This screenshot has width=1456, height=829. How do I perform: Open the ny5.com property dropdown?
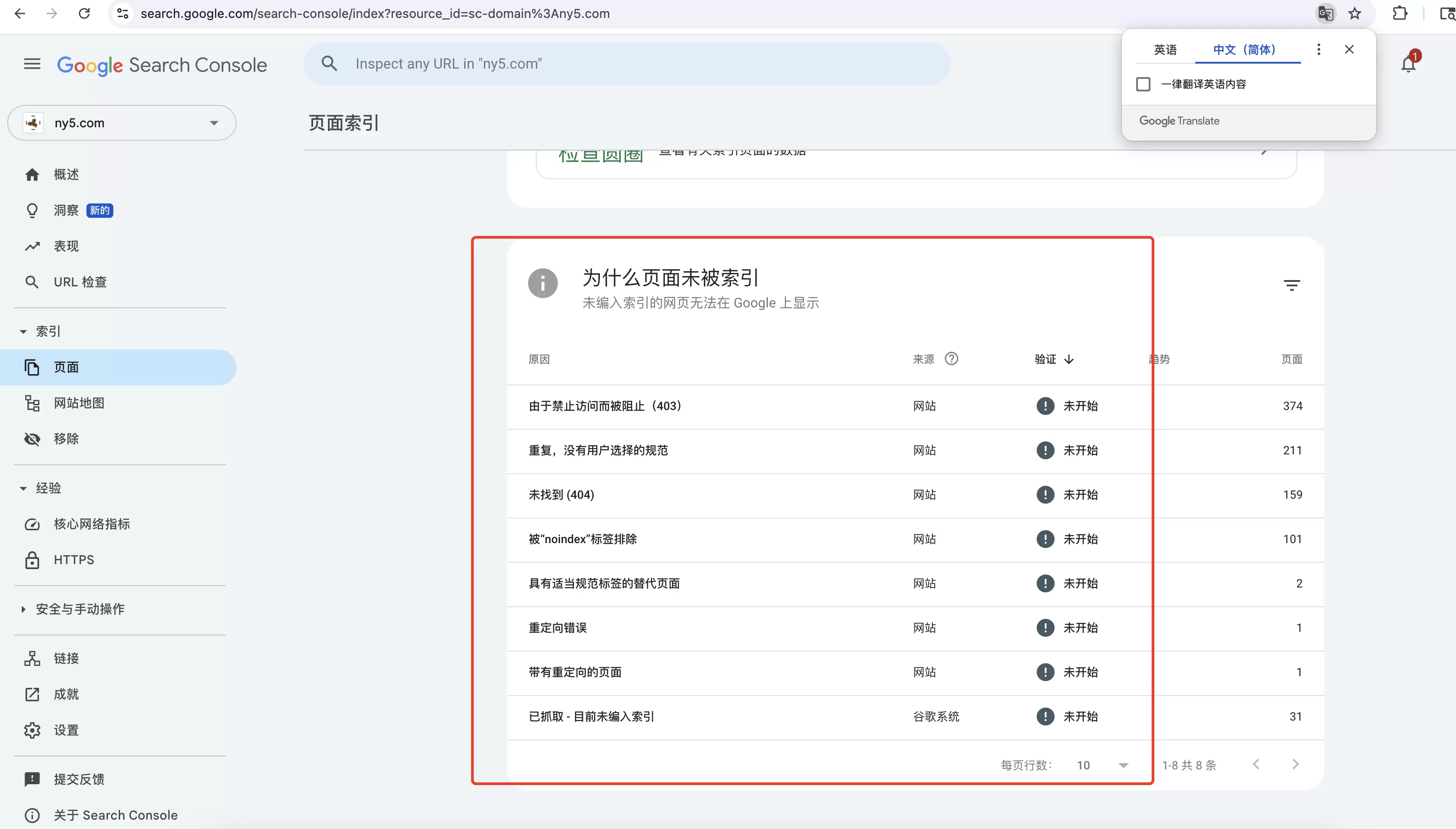(122, 122)
